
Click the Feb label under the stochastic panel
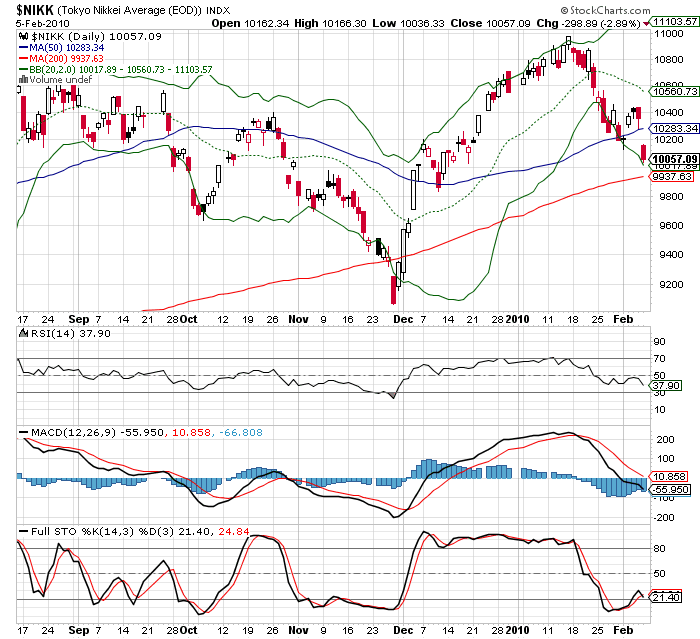623,630
